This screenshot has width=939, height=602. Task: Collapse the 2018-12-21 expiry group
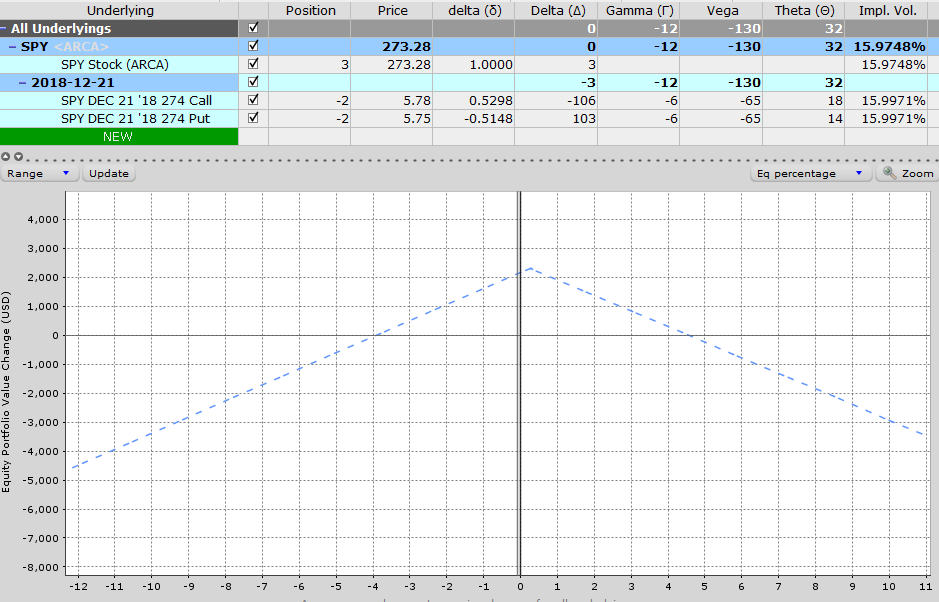tap(22, 82)
